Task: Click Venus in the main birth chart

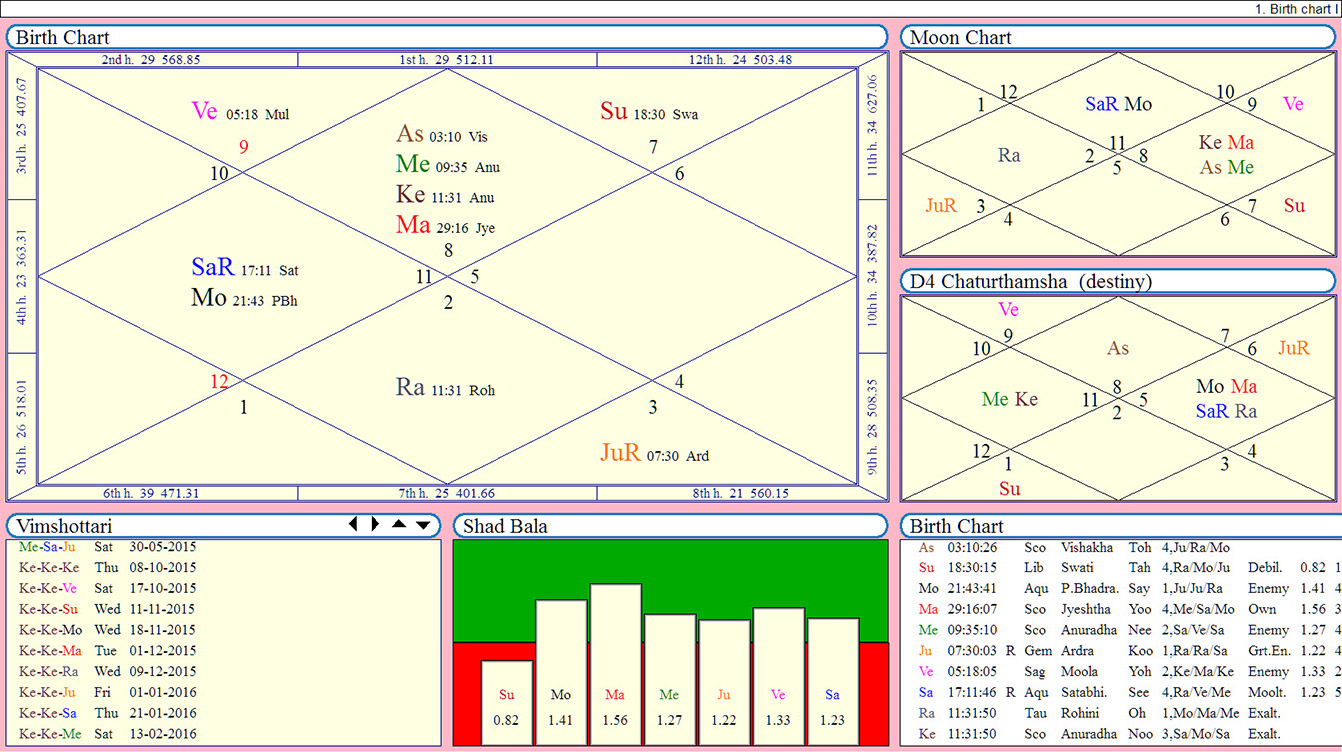Action: tap(204, 111)
